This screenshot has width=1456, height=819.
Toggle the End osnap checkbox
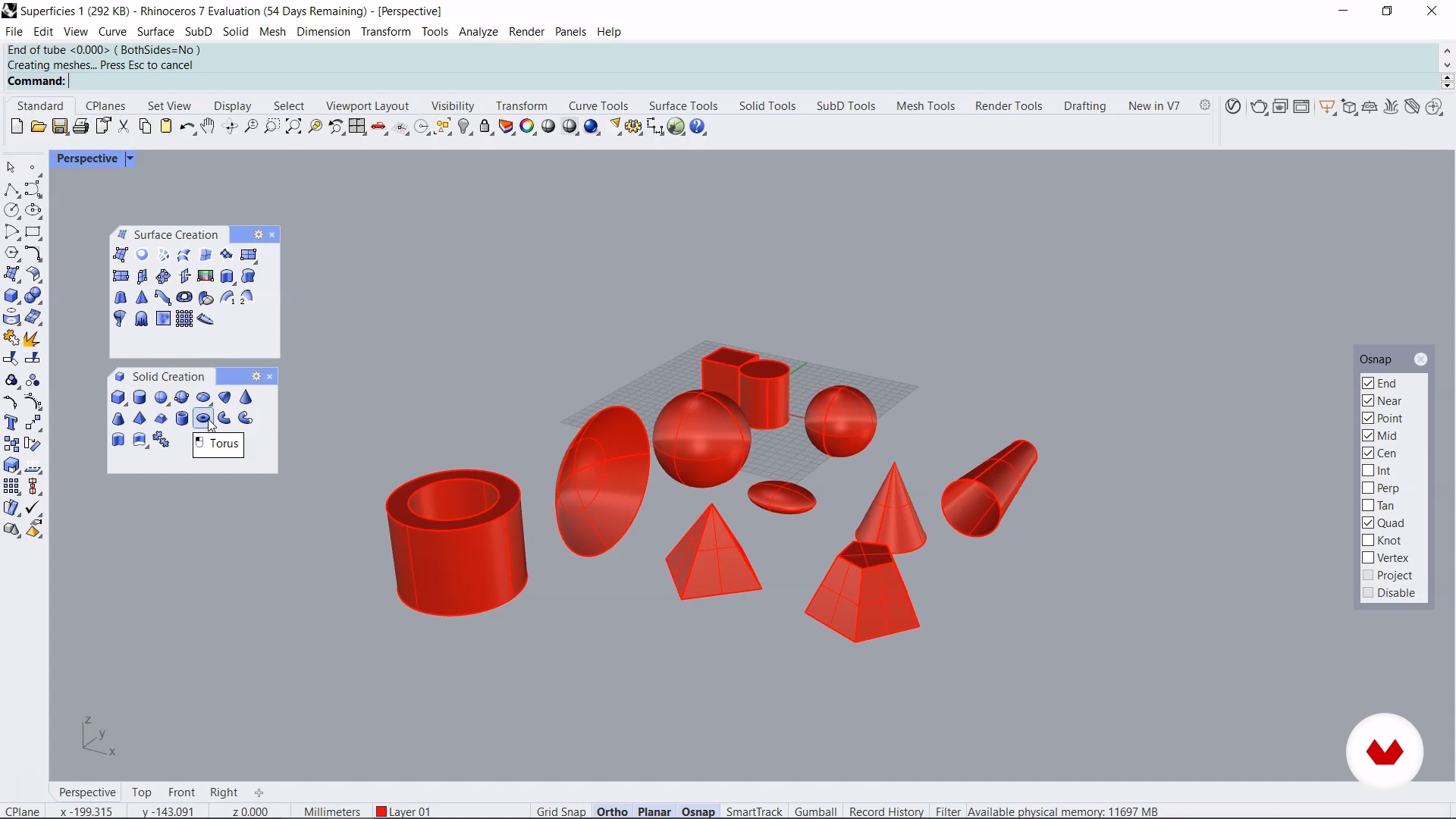click(1368, 383)
